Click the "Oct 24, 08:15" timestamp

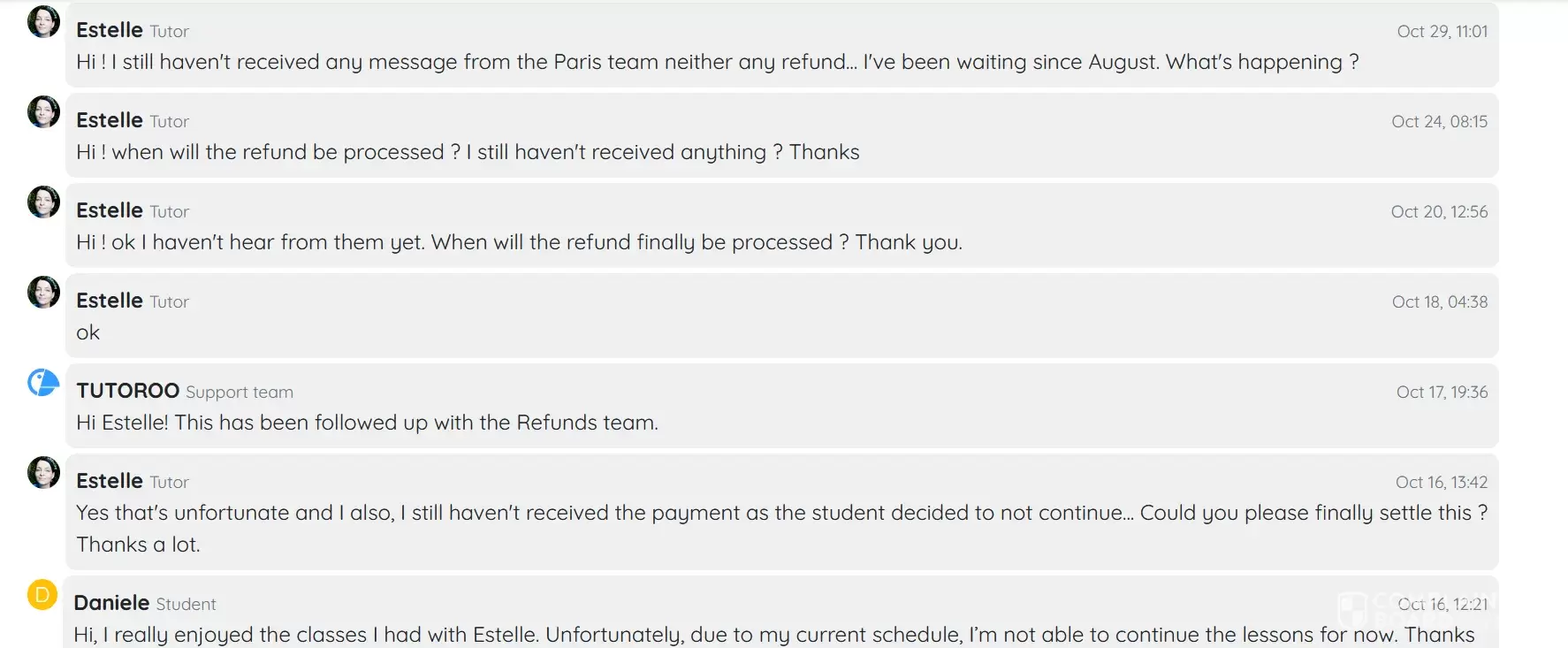click(x=1439, y=122)
